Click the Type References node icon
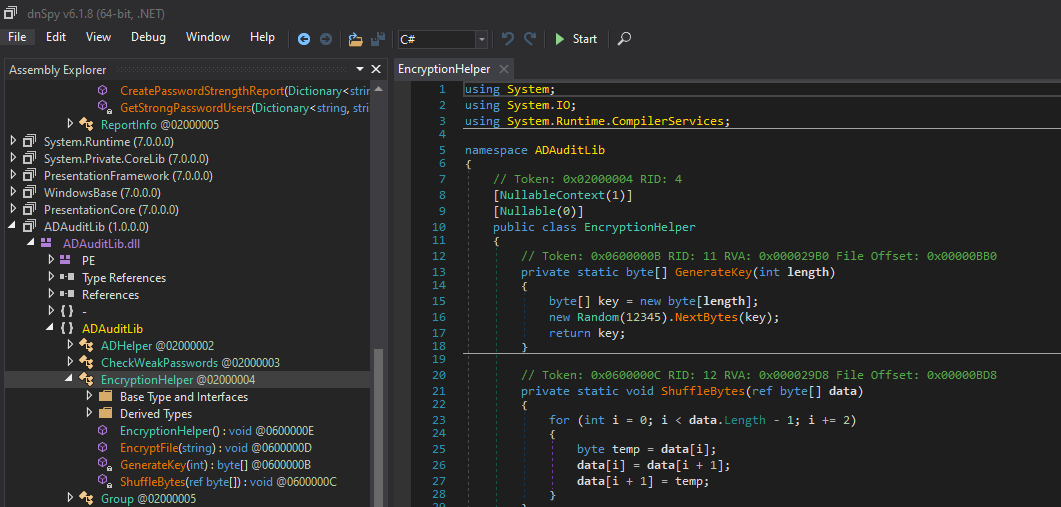The image size is (1061, 507). pyautogui.click(x=66, y=278)
